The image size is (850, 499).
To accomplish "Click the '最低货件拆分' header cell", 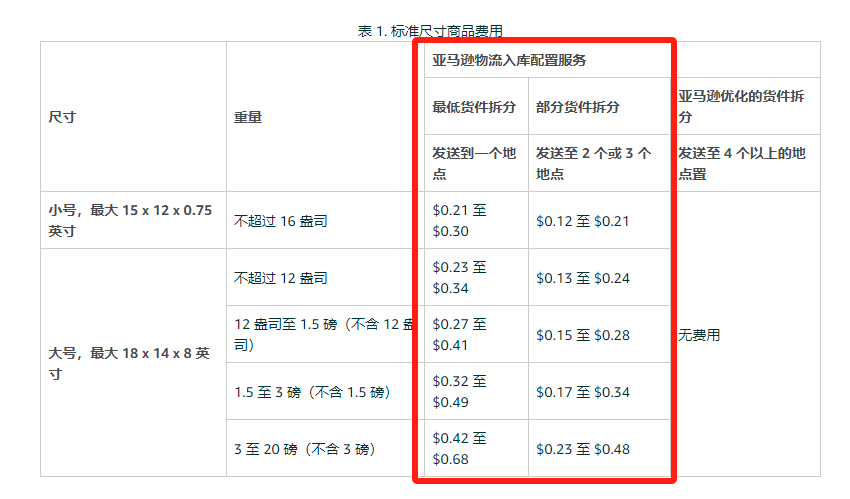I will 476,106.
